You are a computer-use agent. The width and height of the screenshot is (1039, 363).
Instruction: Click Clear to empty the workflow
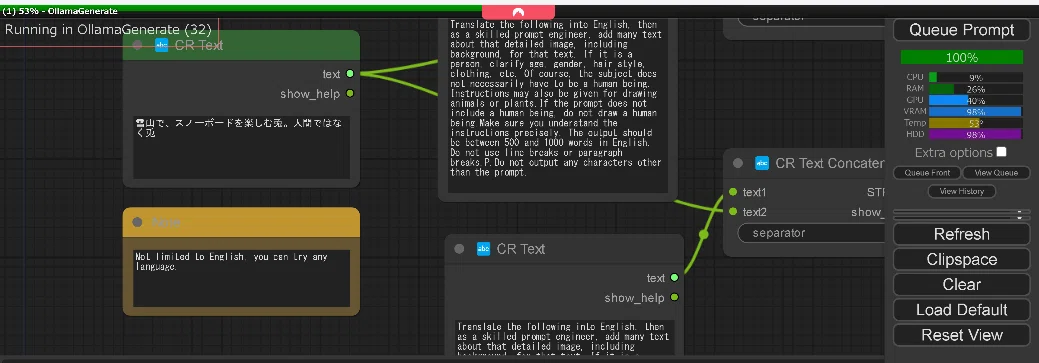(961, 285)
